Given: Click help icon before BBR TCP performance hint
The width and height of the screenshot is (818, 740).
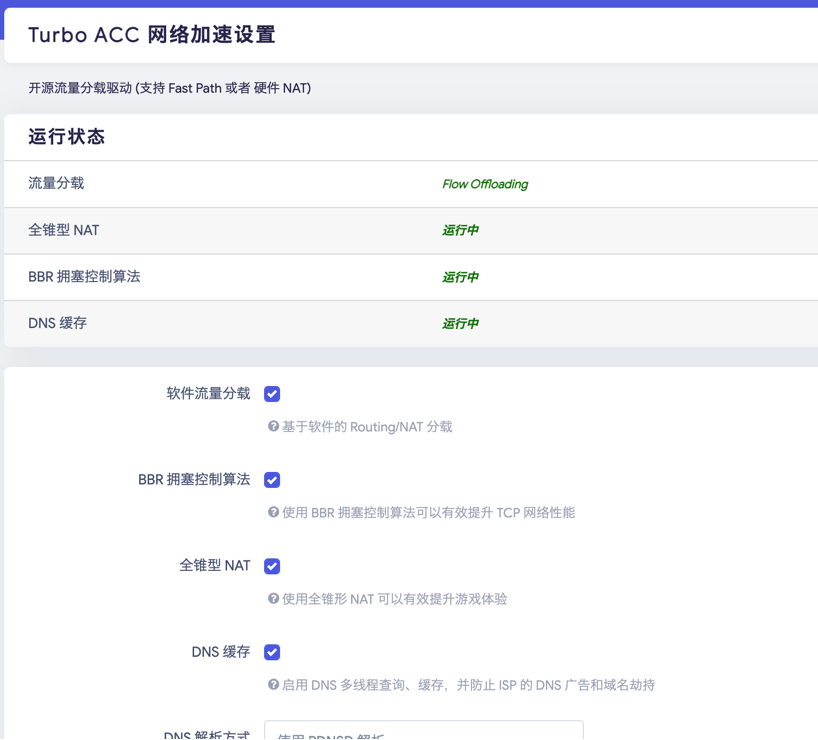Looking at the screenshot, I should [x=273, y=513].
